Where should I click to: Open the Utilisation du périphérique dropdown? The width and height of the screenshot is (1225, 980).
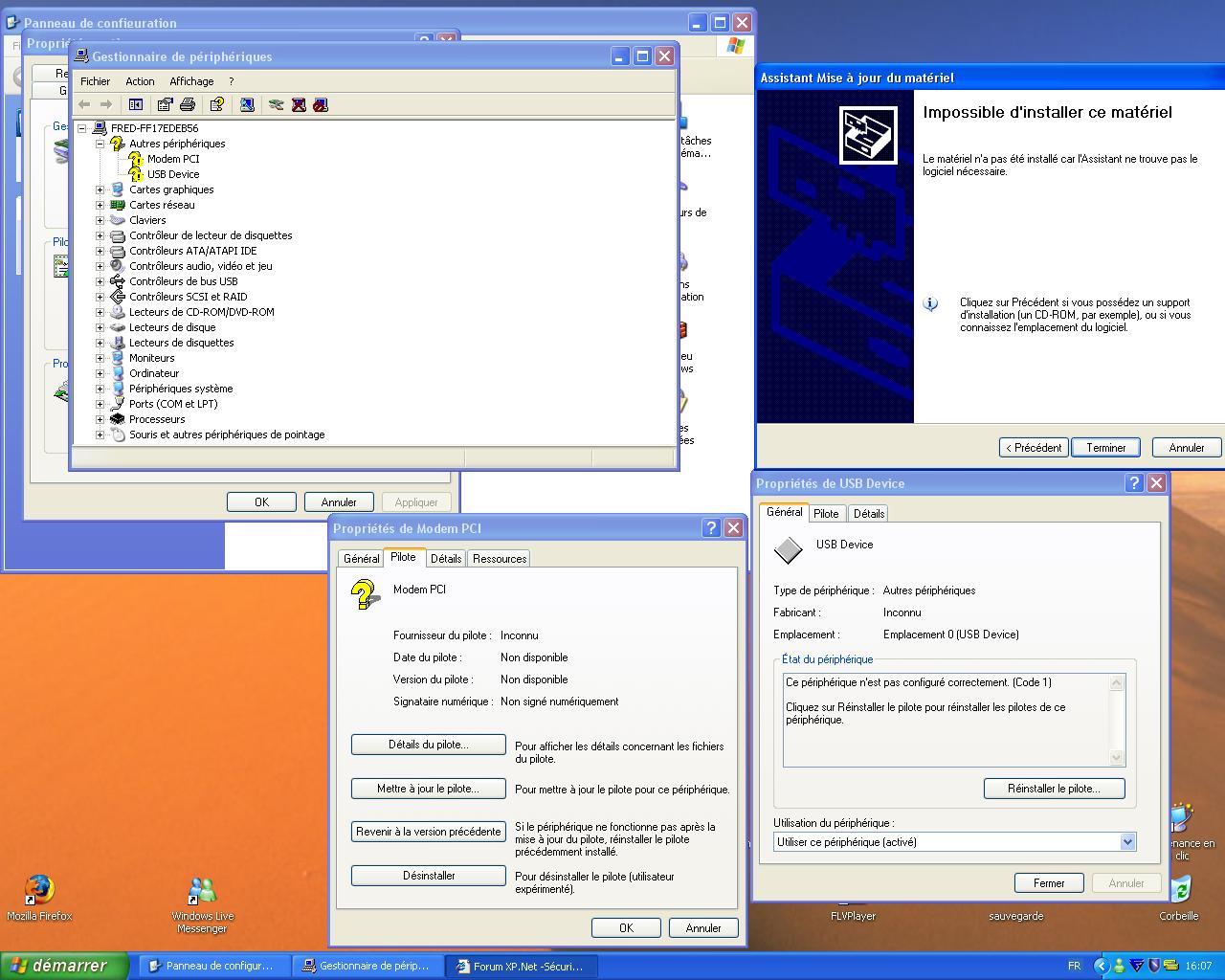point(1127,842)
